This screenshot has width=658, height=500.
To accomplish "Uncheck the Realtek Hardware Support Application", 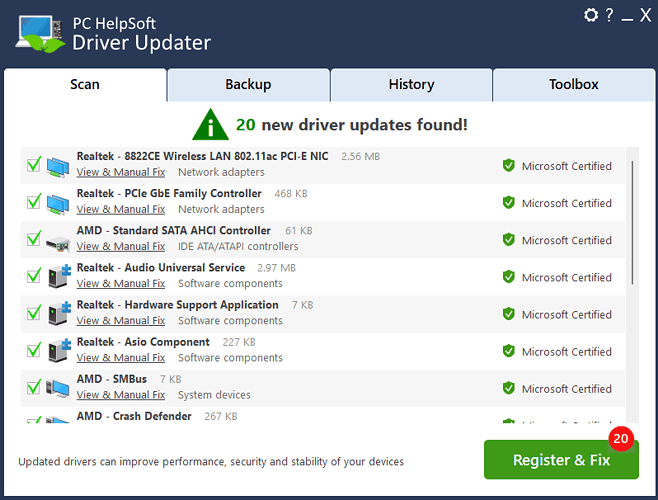I will (x=34, y=312).
